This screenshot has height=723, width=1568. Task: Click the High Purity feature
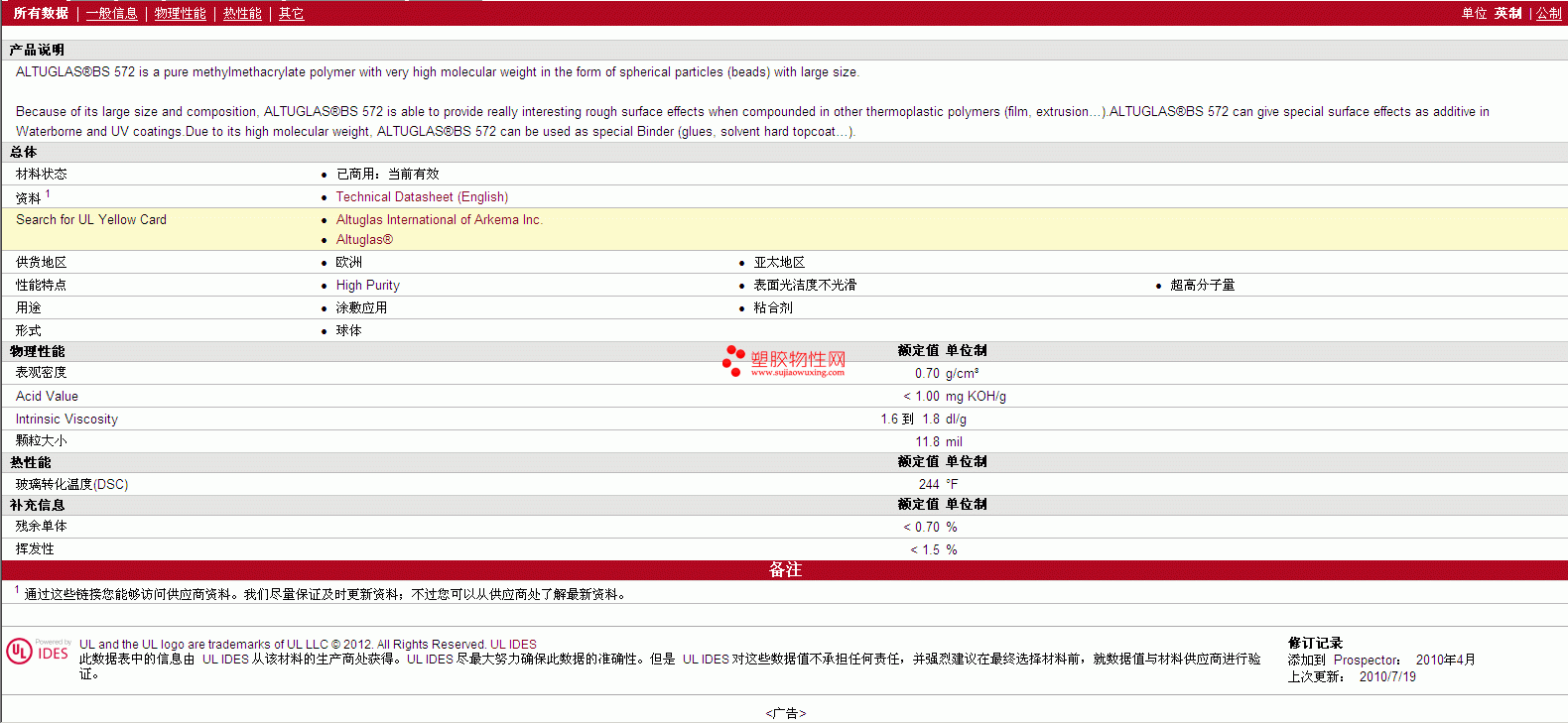click(368, 286)
